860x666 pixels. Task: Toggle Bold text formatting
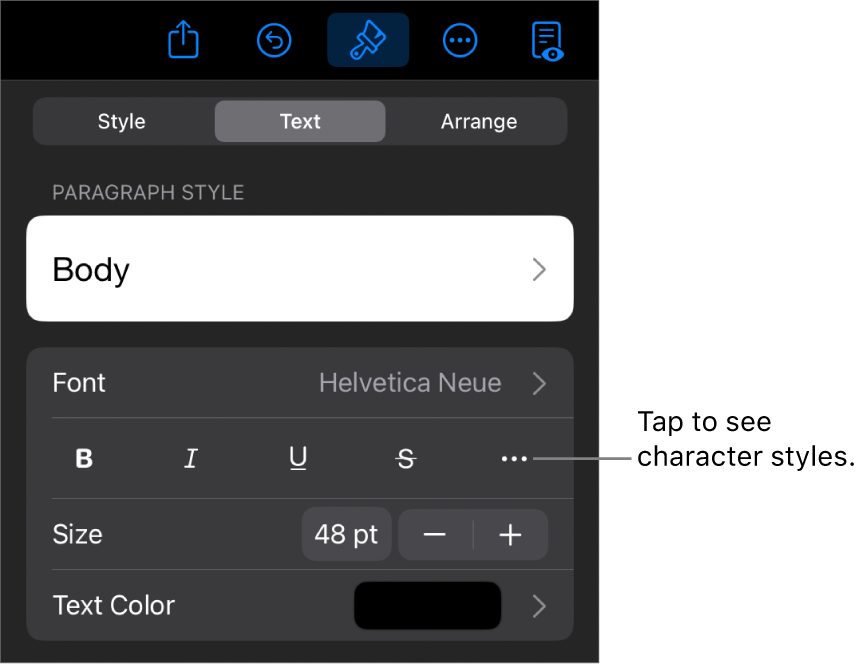pos(84,458)
